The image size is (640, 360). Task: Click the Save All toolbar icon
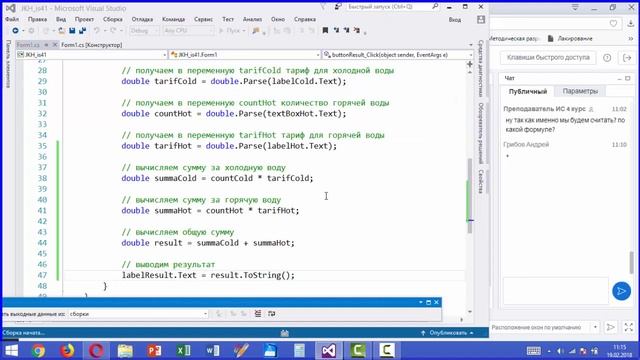(82, 31)
